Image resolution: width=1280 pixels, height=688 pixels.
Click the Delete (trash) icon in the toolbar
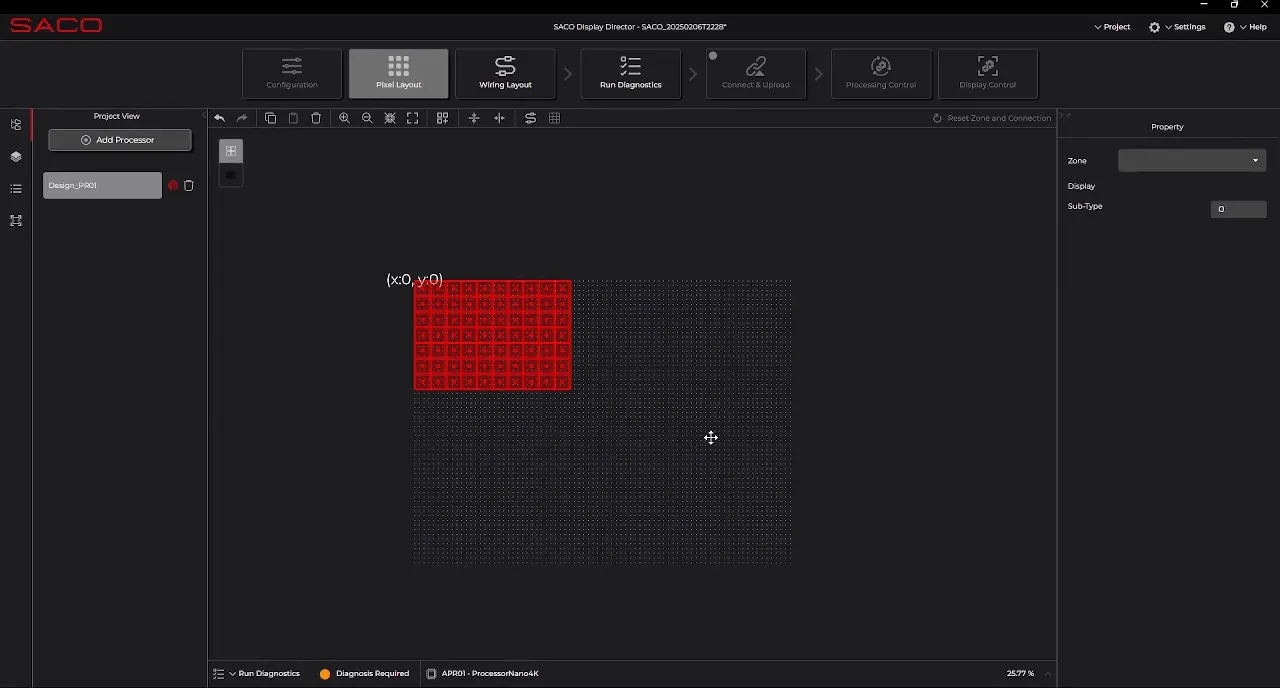(316, 118)
